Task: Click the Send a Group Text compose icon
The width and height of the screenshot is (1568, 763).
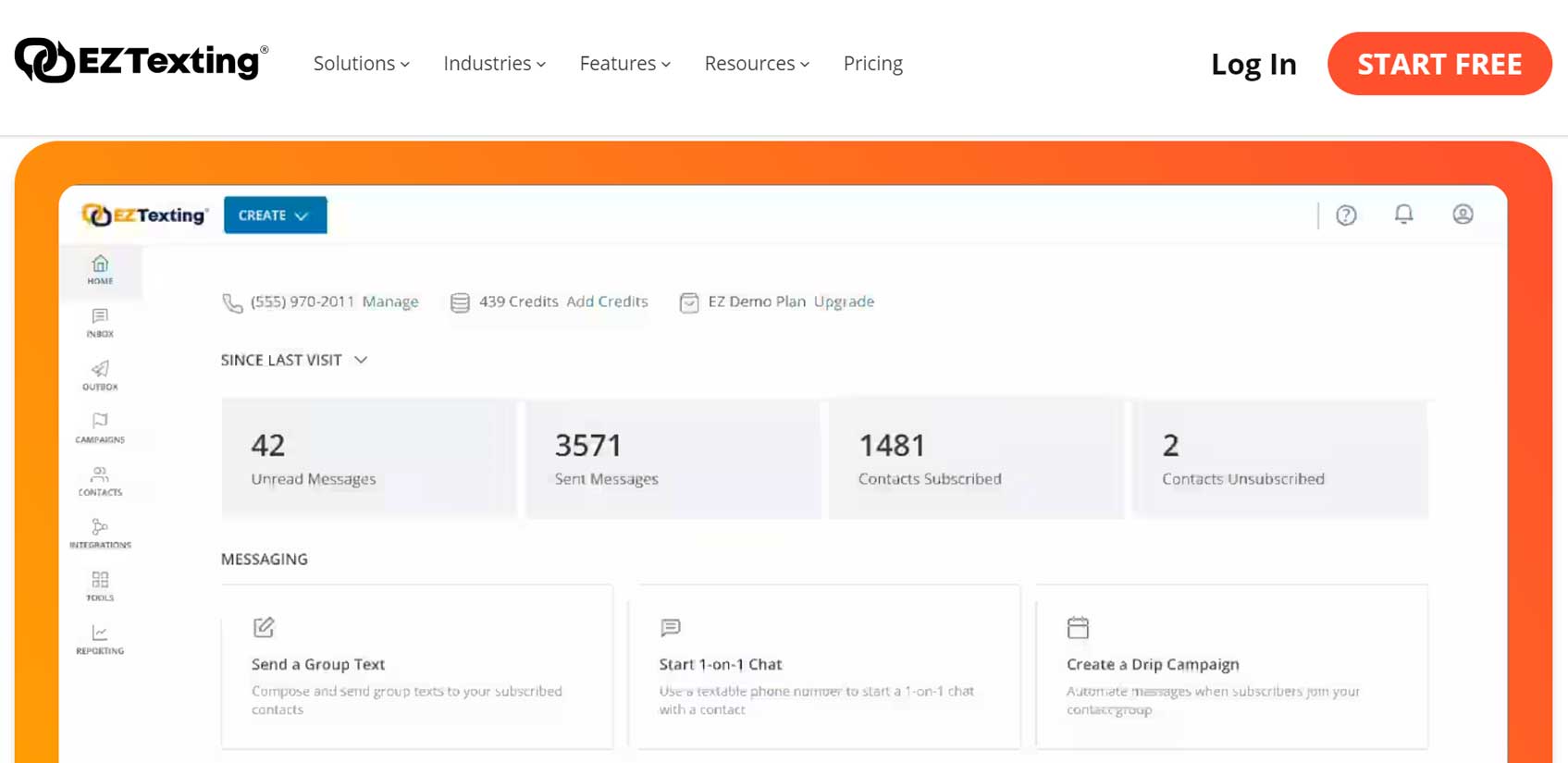Action: pyautogui.click(x=264, y=627)
